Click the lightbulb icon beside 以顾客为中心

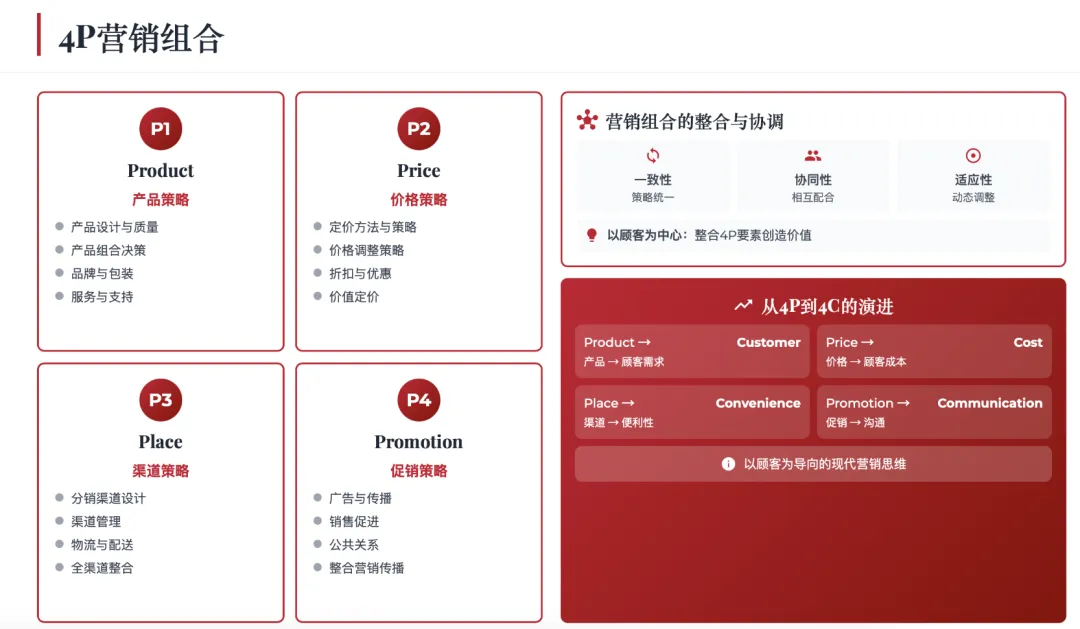click(x=590, y=234)
